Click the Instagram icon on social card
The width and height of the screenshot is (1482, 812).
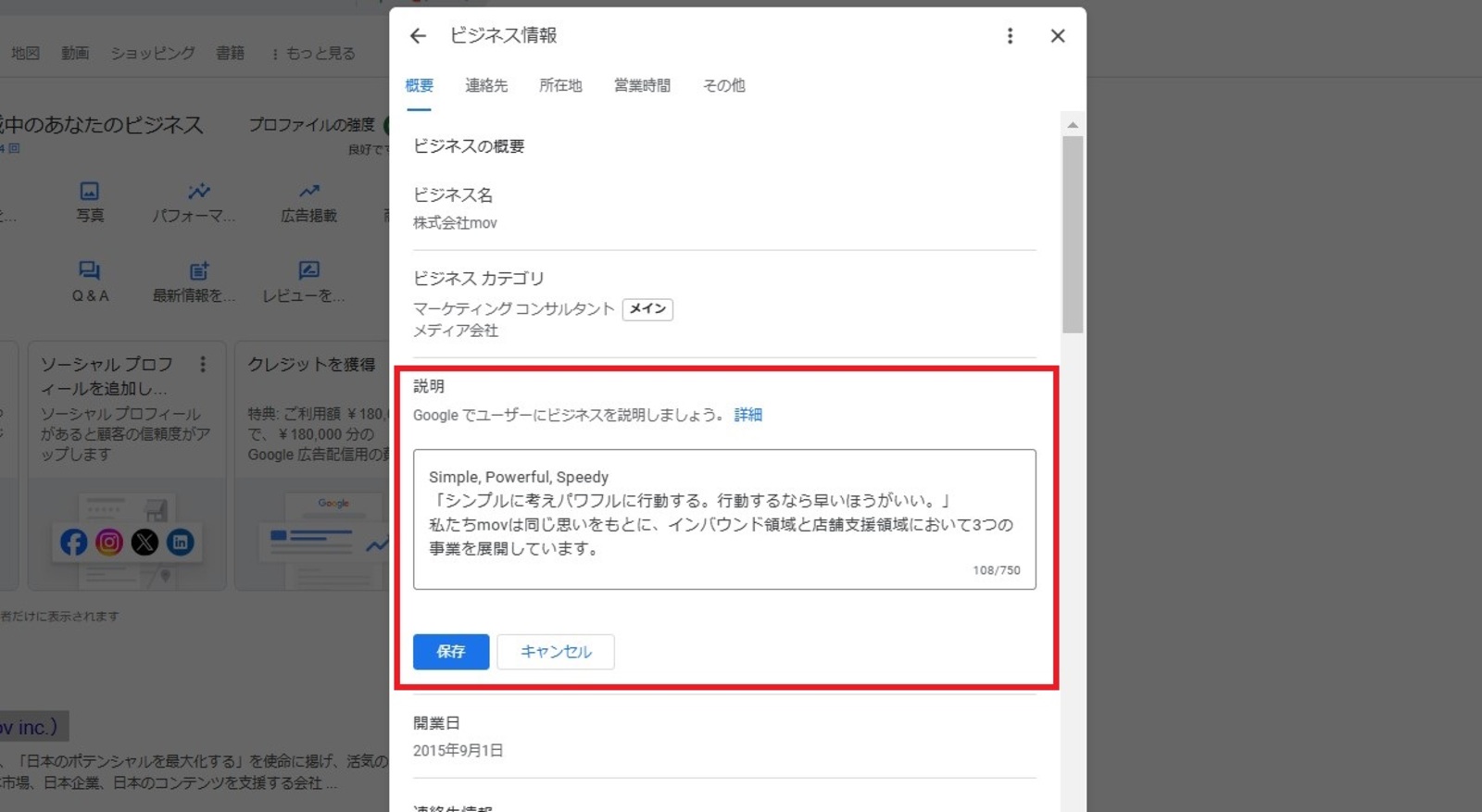click(x=109, y=543)
